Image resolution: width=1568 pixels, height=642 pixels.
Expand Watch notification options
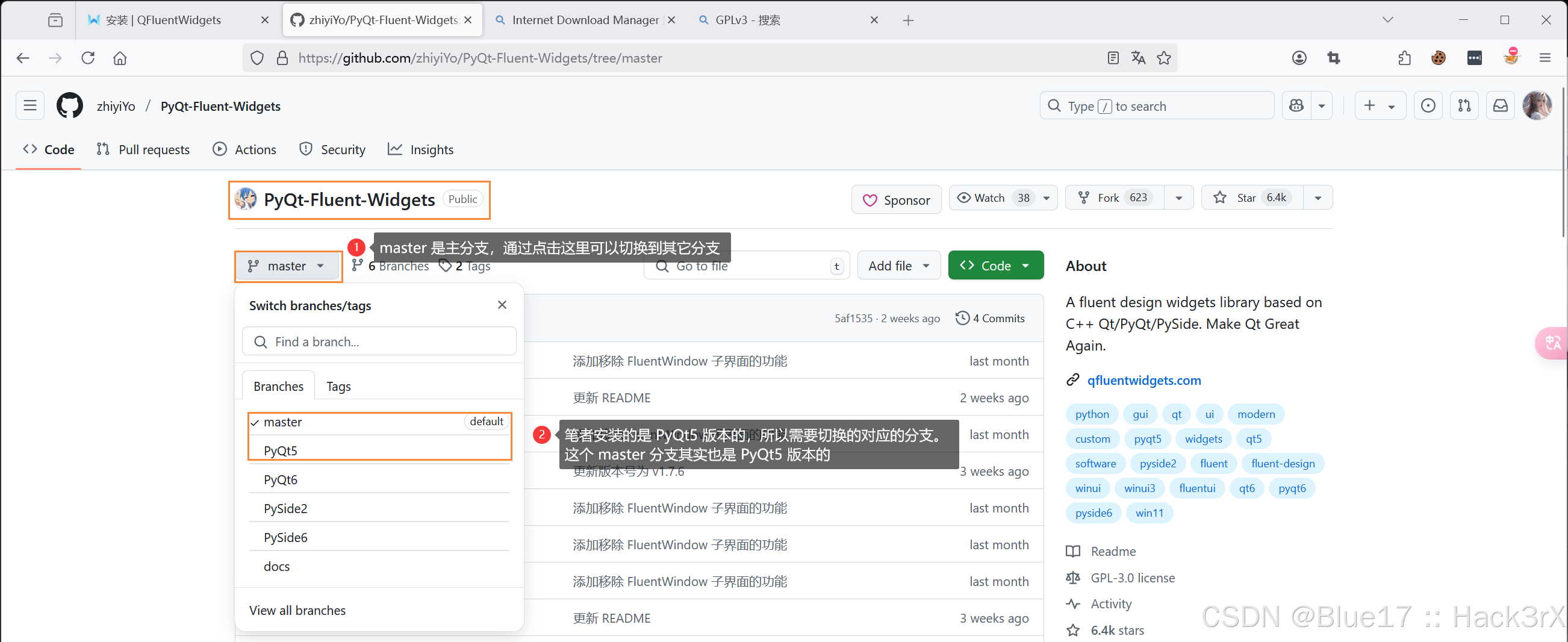1047,198
